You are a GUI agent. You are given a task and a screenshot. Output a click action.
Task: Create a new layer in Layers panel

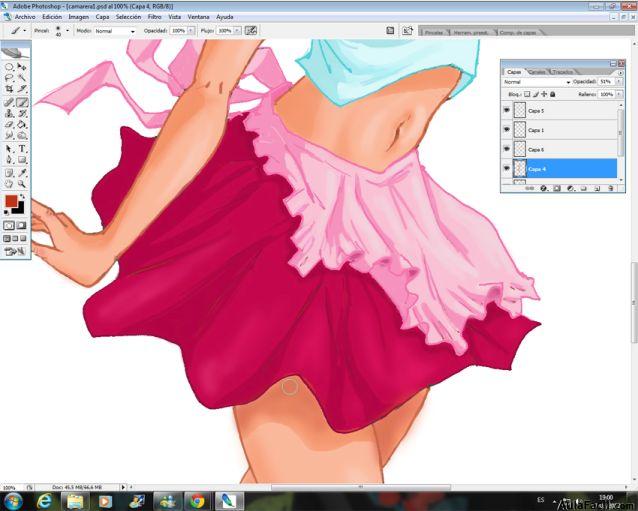(x=597, y=188)
